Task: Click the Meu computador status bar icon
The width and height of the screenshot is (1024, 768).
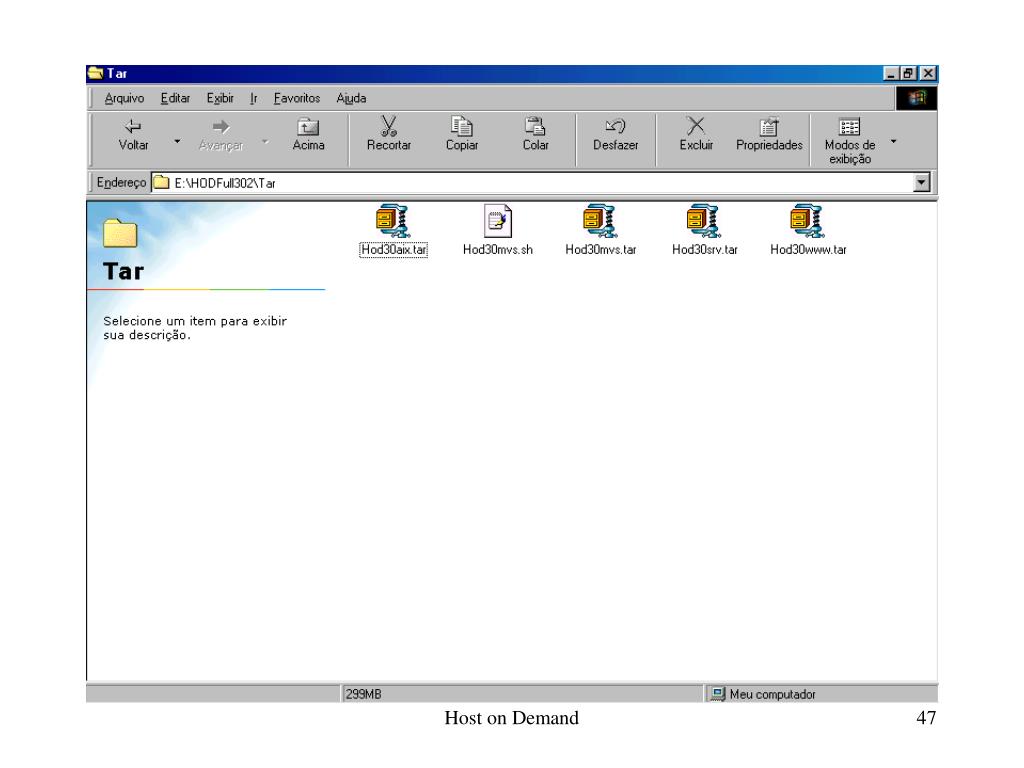Action: pos(718,694)
